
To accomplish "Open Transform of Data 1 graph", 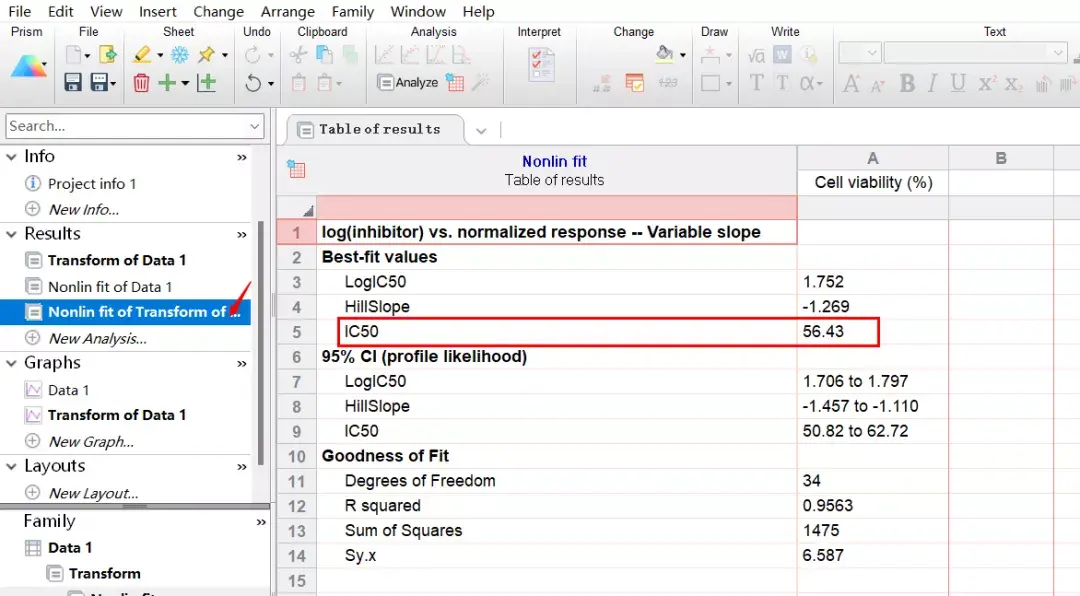I will [116, 415].
